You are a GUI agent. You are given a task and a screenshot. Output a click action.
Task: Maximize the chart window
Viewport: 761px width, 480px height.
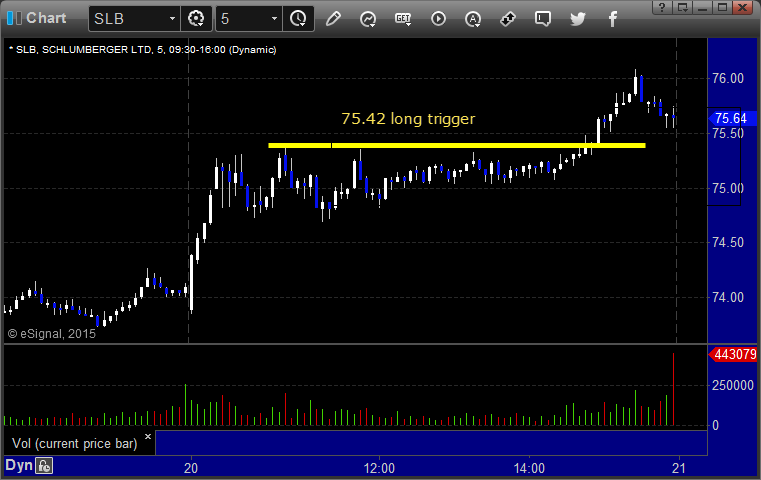click(722, 7)
